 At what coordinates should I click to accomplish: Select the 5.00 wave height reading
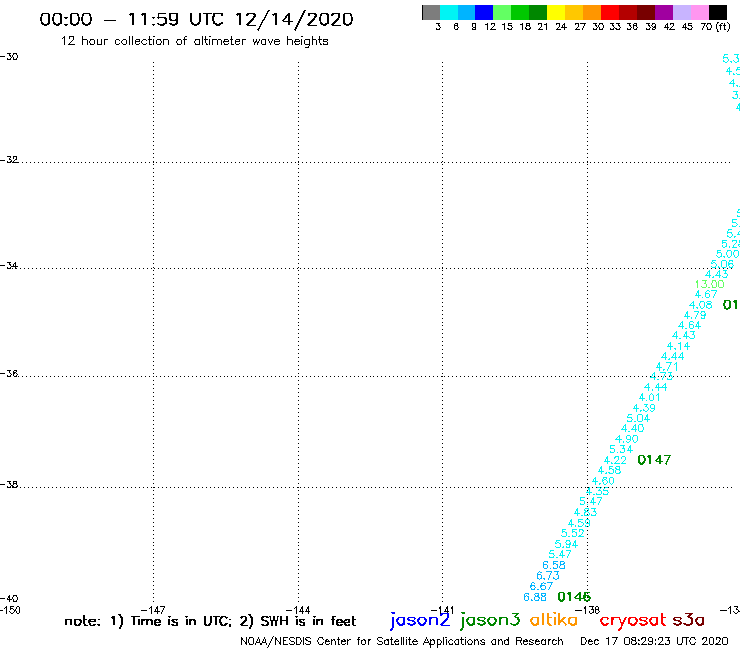coord(727,254)
